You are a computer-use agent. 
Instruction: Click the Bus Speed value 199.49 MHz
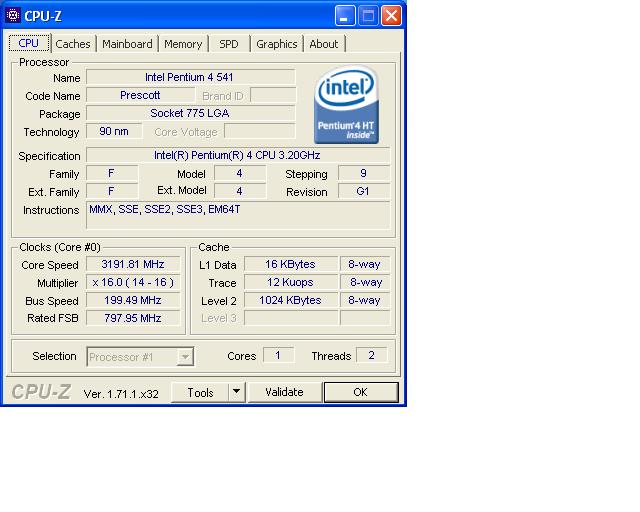(133, 300)
